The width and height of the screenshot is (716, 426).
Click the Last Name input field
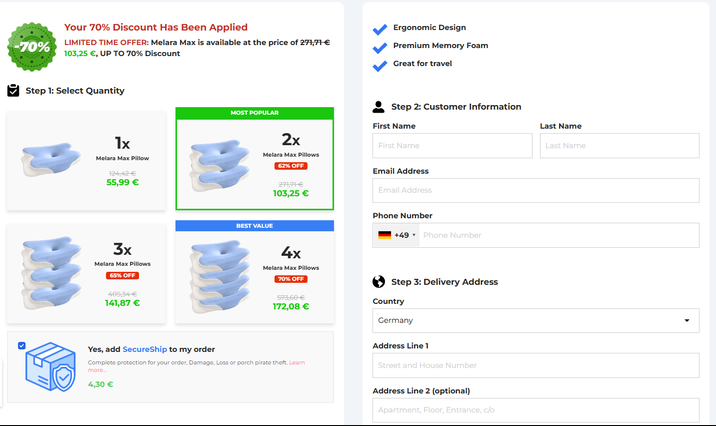(619, 146)
